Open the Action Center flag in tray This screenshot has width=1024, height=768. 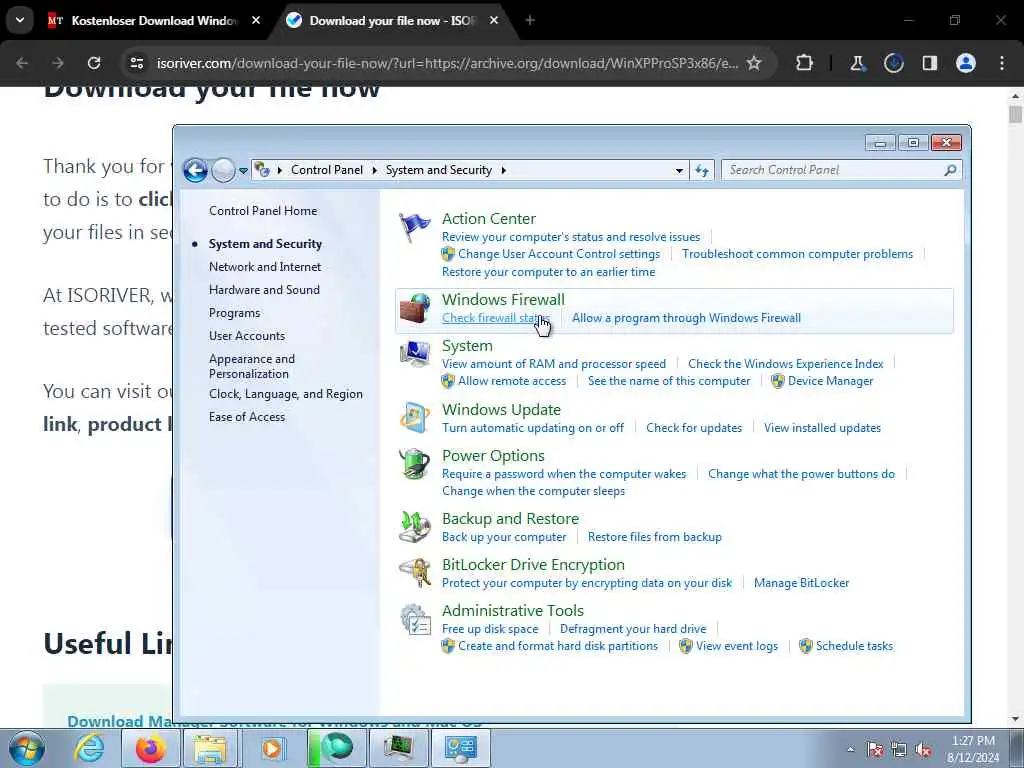tap(875, 750)
